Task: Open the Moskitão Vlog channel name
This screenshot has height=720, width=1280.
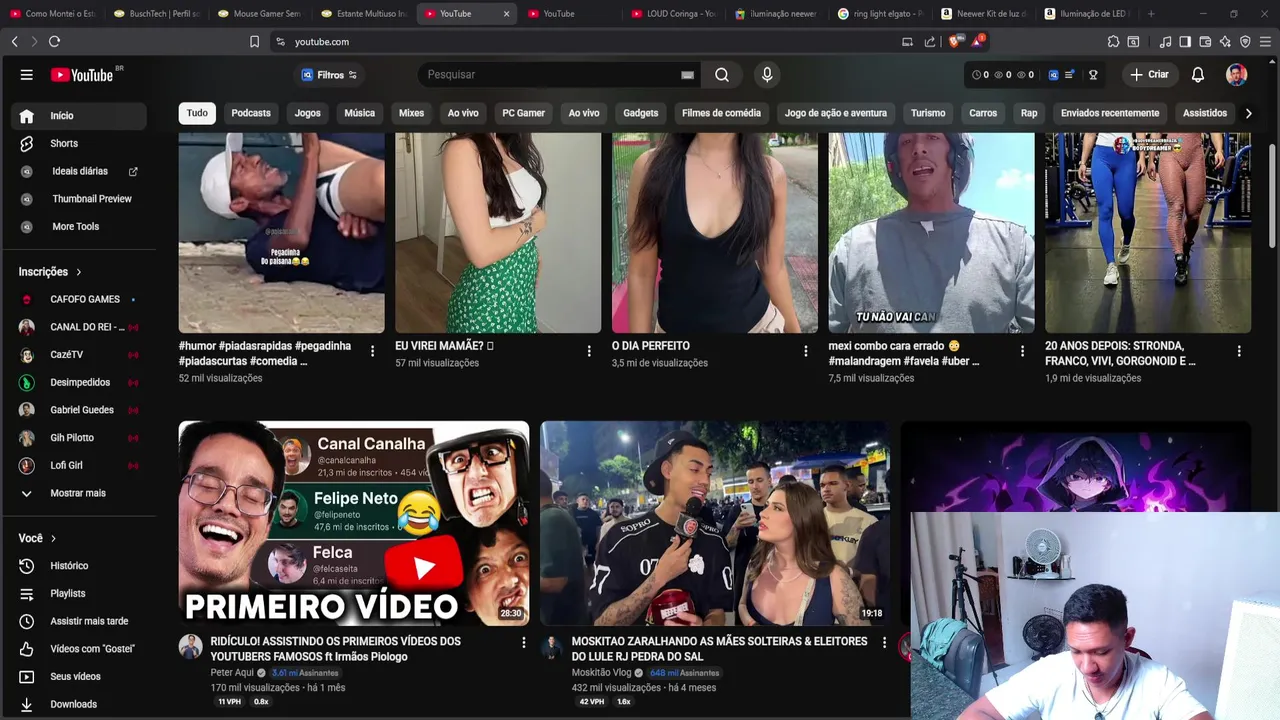Action: point(601,673)
